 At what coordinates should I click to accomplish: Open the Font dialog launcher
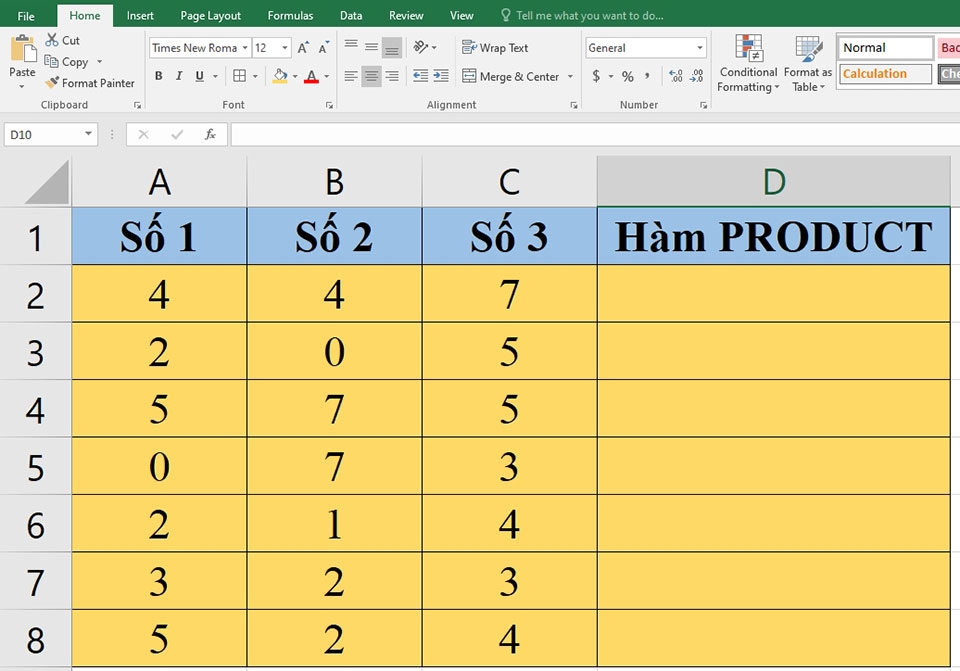(x=329, y=105)
